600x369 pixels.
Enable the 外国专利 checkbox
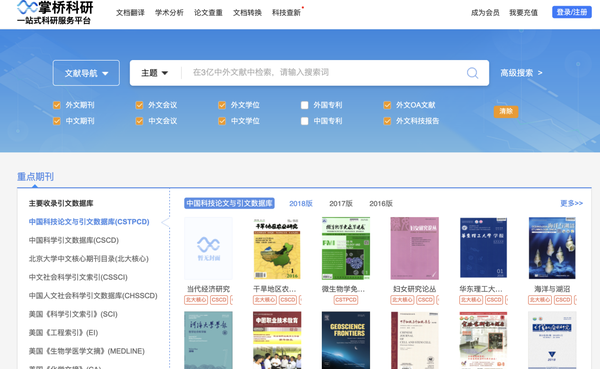click(305, 105)
